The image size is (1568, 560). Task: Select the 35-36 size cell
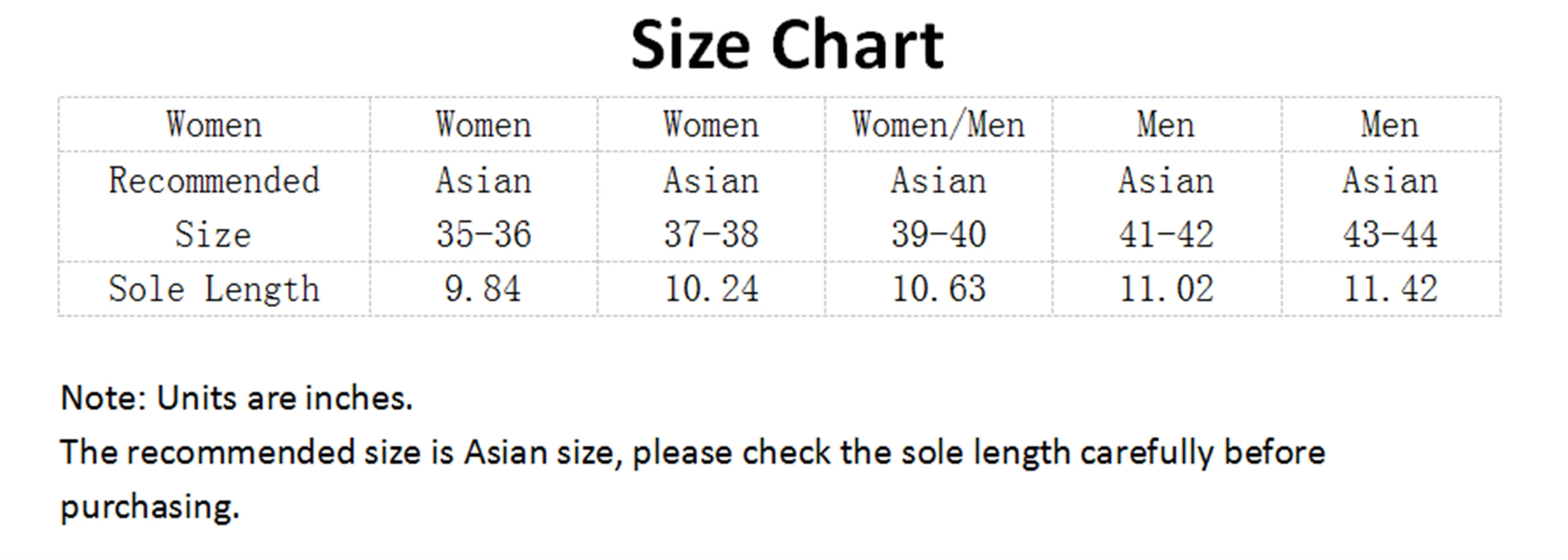pyautogui.click(x=483, y=234)
